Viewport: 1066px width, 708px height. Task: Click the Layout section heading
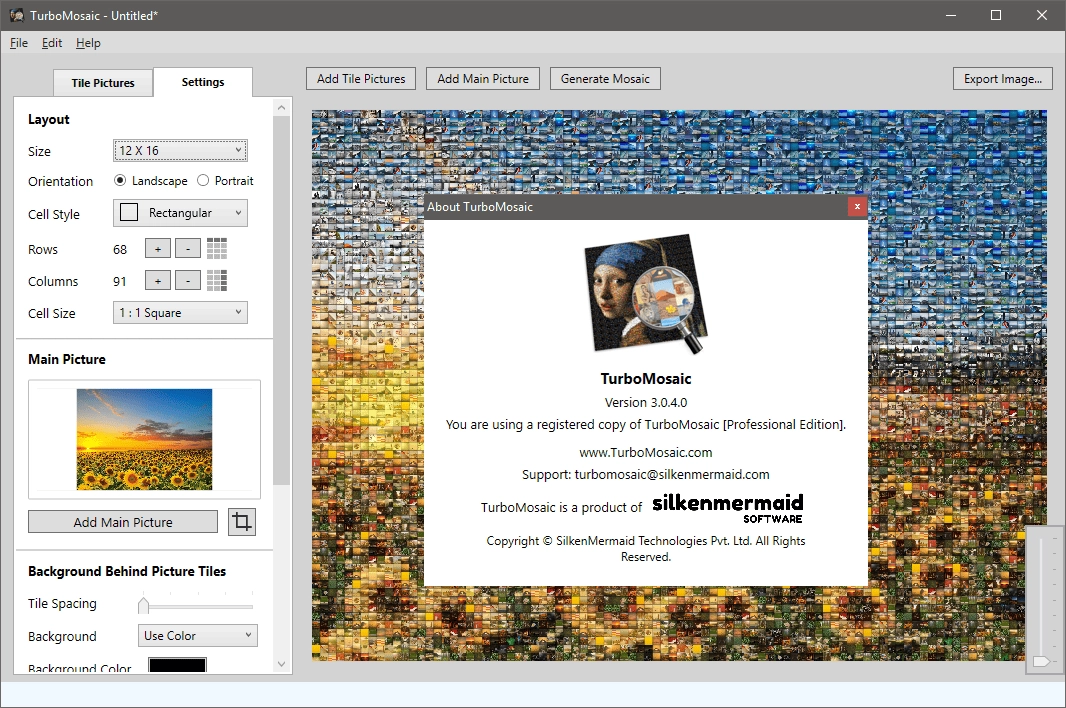(x=49, y=119)
